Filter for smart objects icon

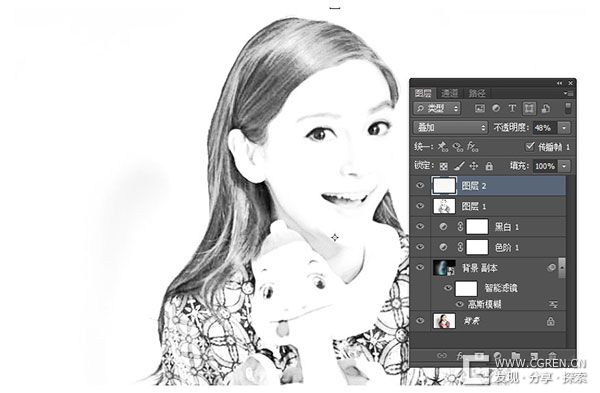pyautogui.click(x=546, y=109)
